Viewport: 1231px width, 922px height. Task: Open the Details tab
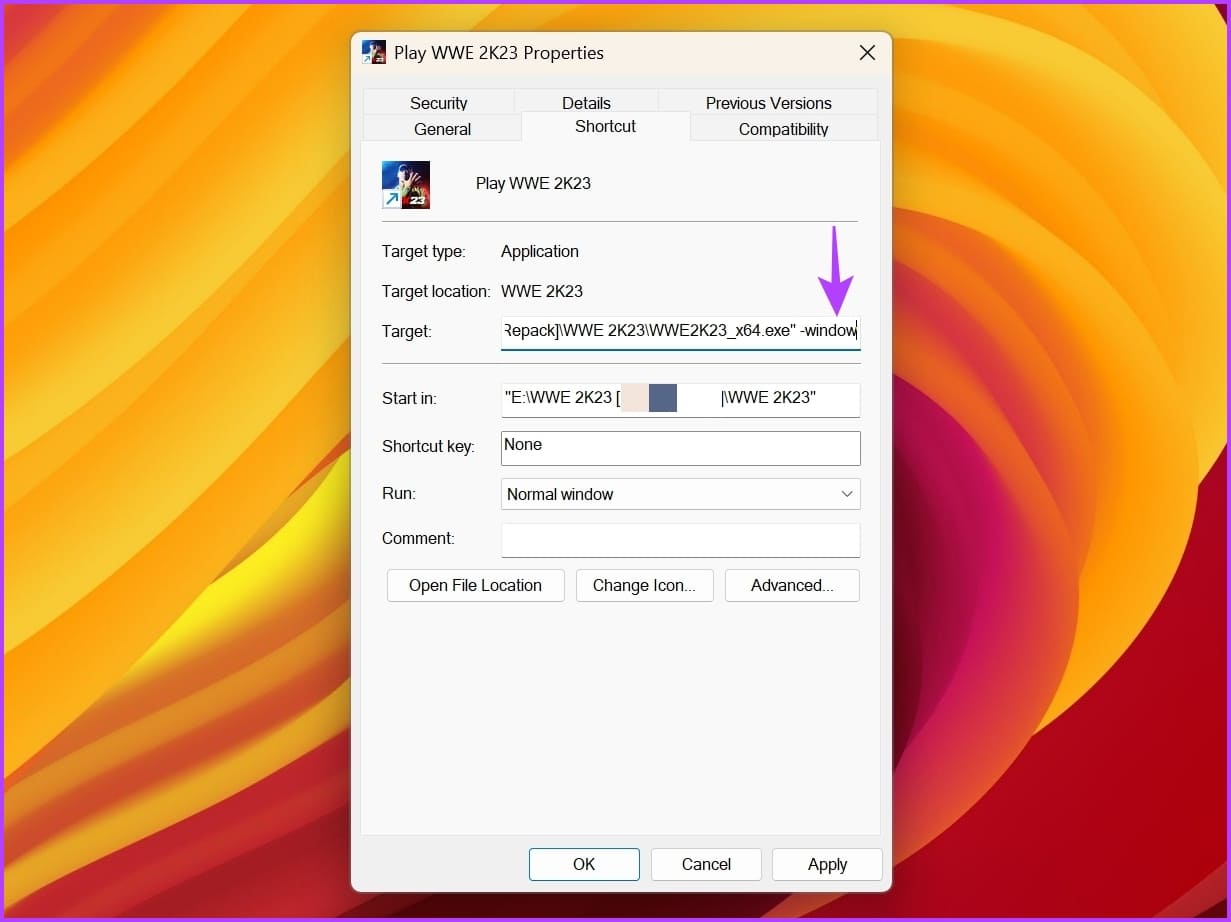(x=586, y=102)
